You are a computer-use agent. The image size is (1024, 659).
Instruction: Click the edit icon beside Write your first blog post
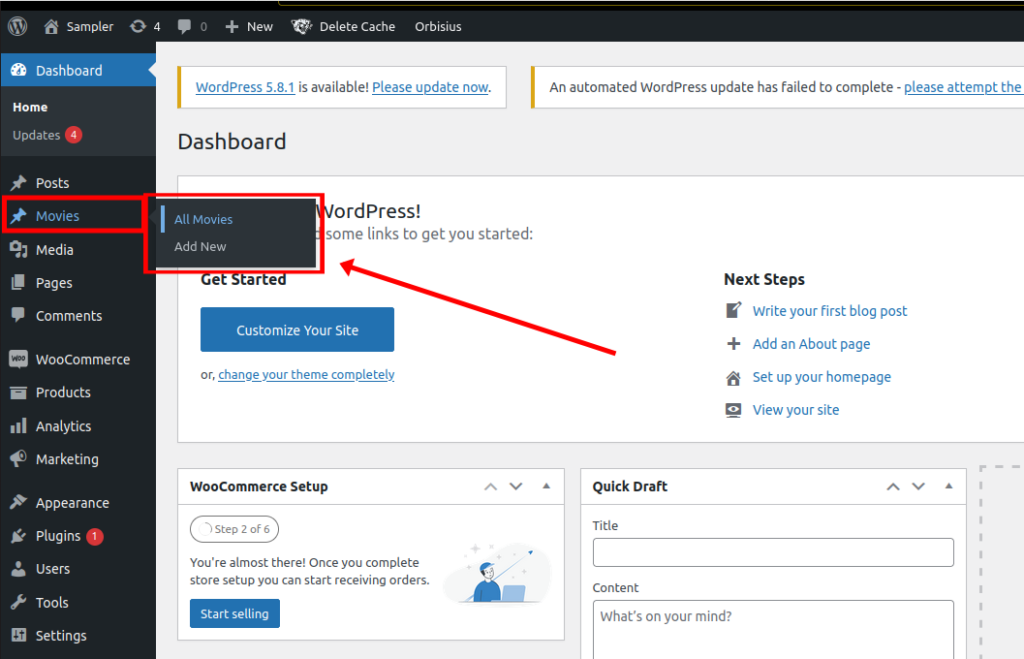pyautogui.click(x=733, y=310)
